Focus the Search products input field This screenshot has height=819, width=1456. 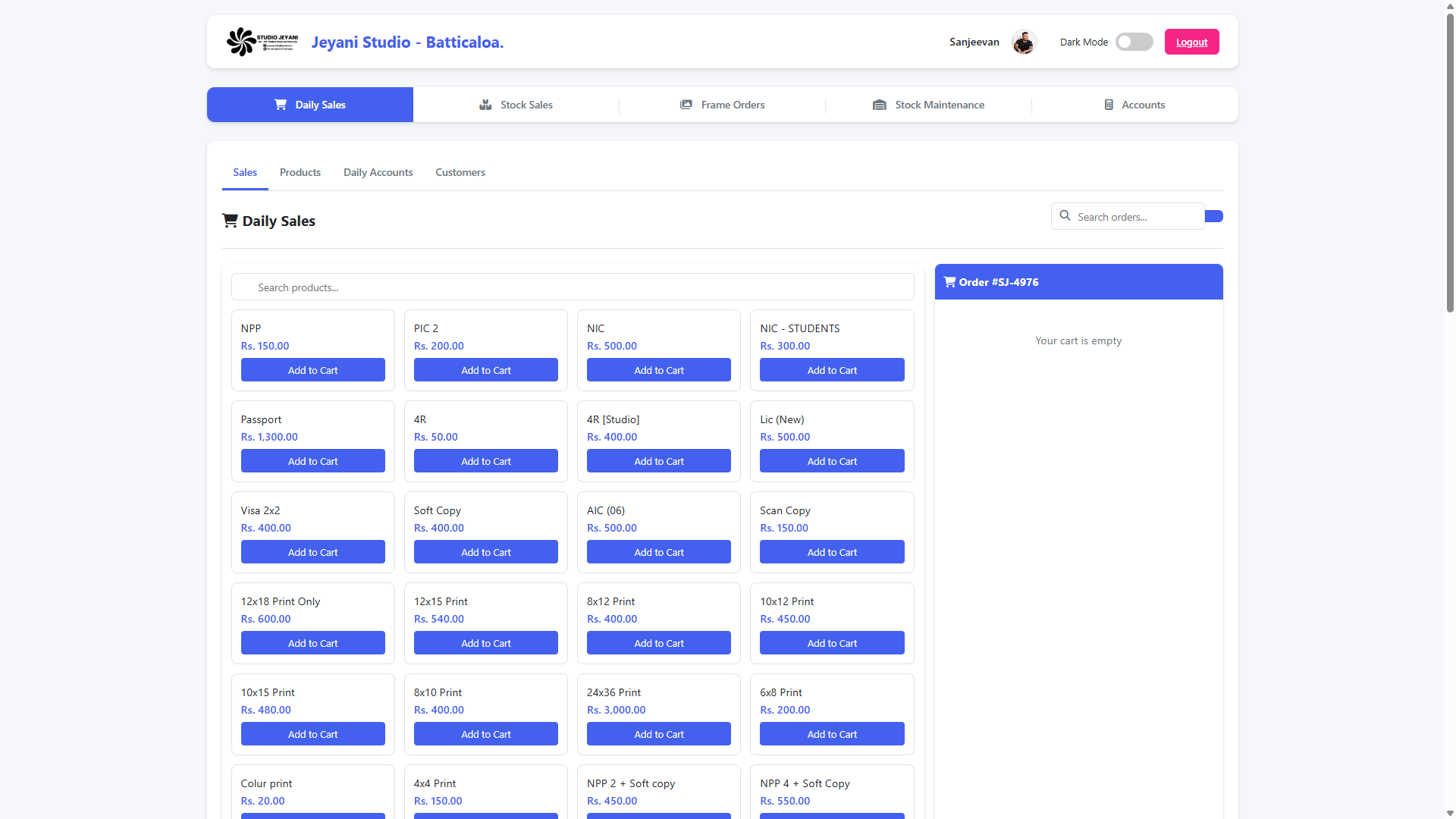(573, 287)
